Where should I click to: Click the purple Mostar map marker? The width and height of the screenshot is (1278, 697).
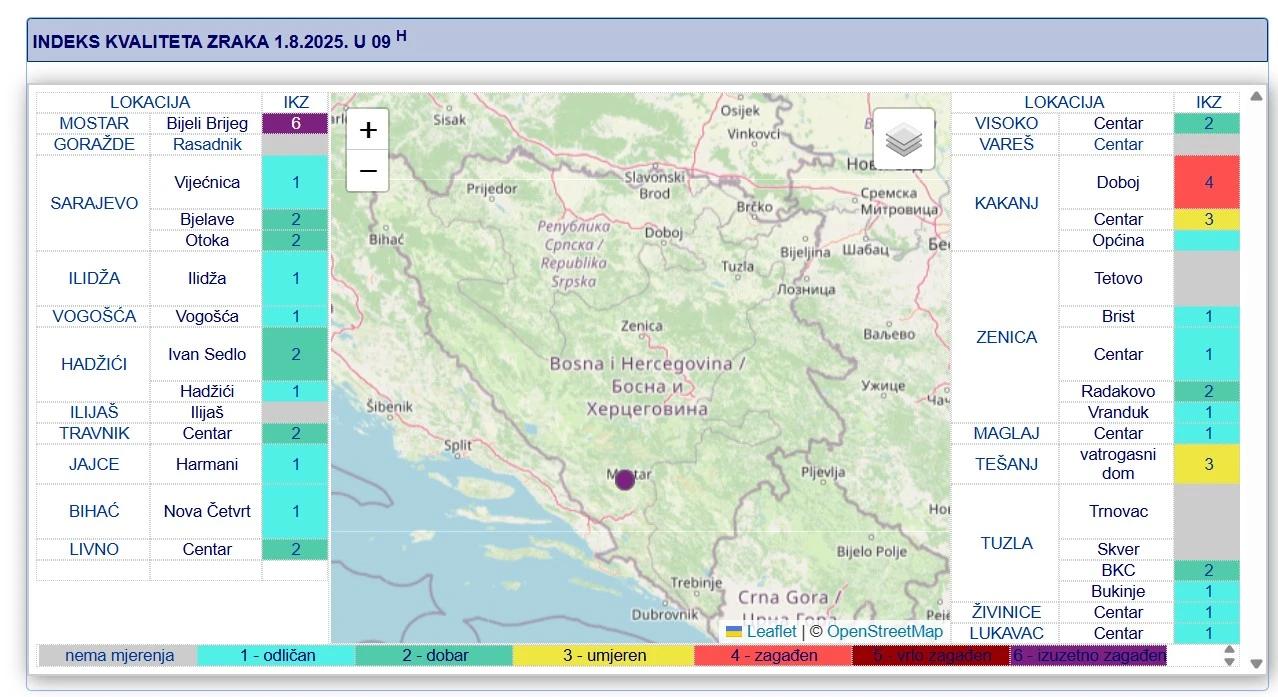tap(625, 479)
